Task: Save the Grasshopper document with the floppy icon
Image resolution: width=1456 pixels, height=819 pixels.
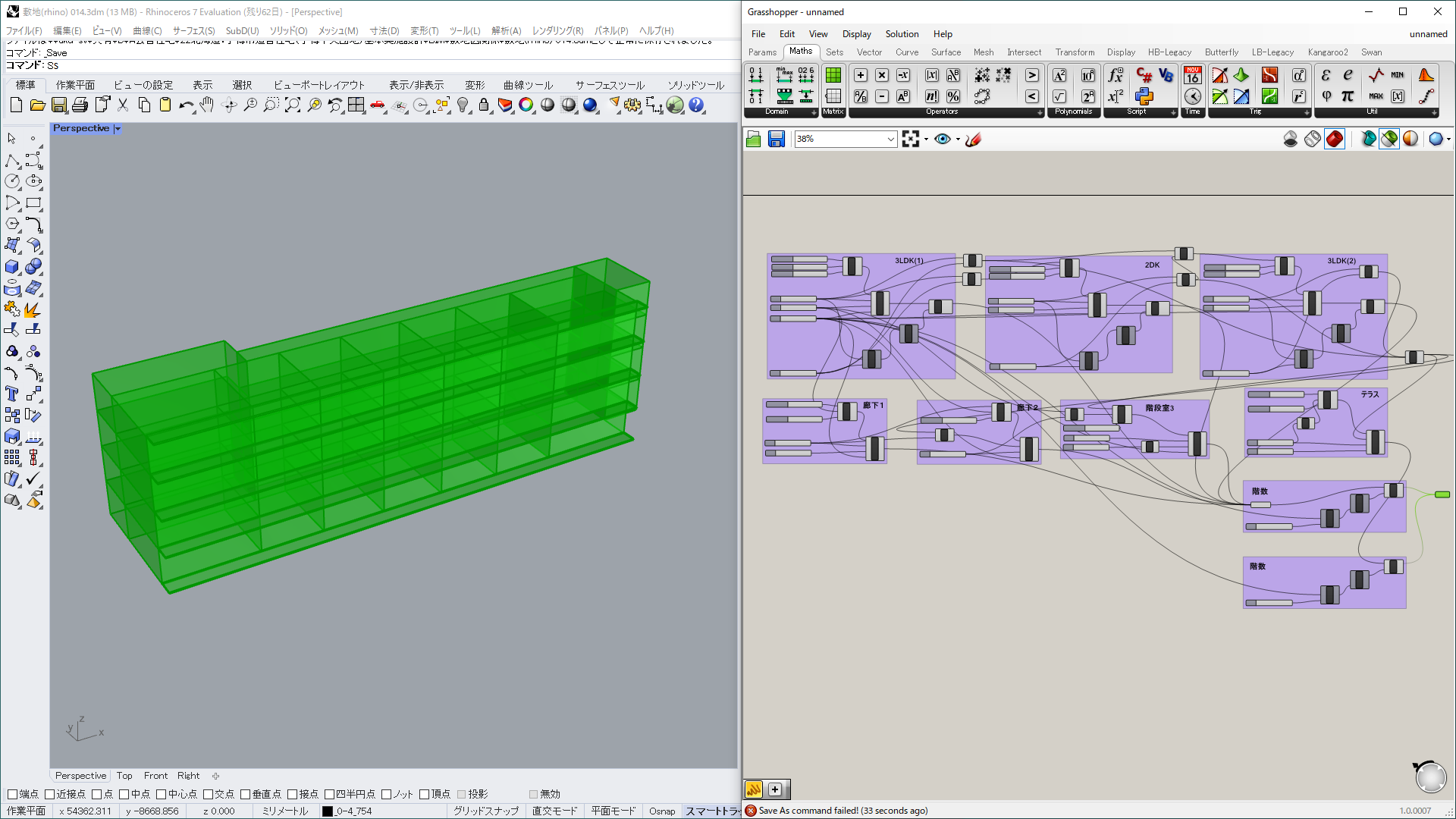Action: pyautogui.click(x=776, y=139)
